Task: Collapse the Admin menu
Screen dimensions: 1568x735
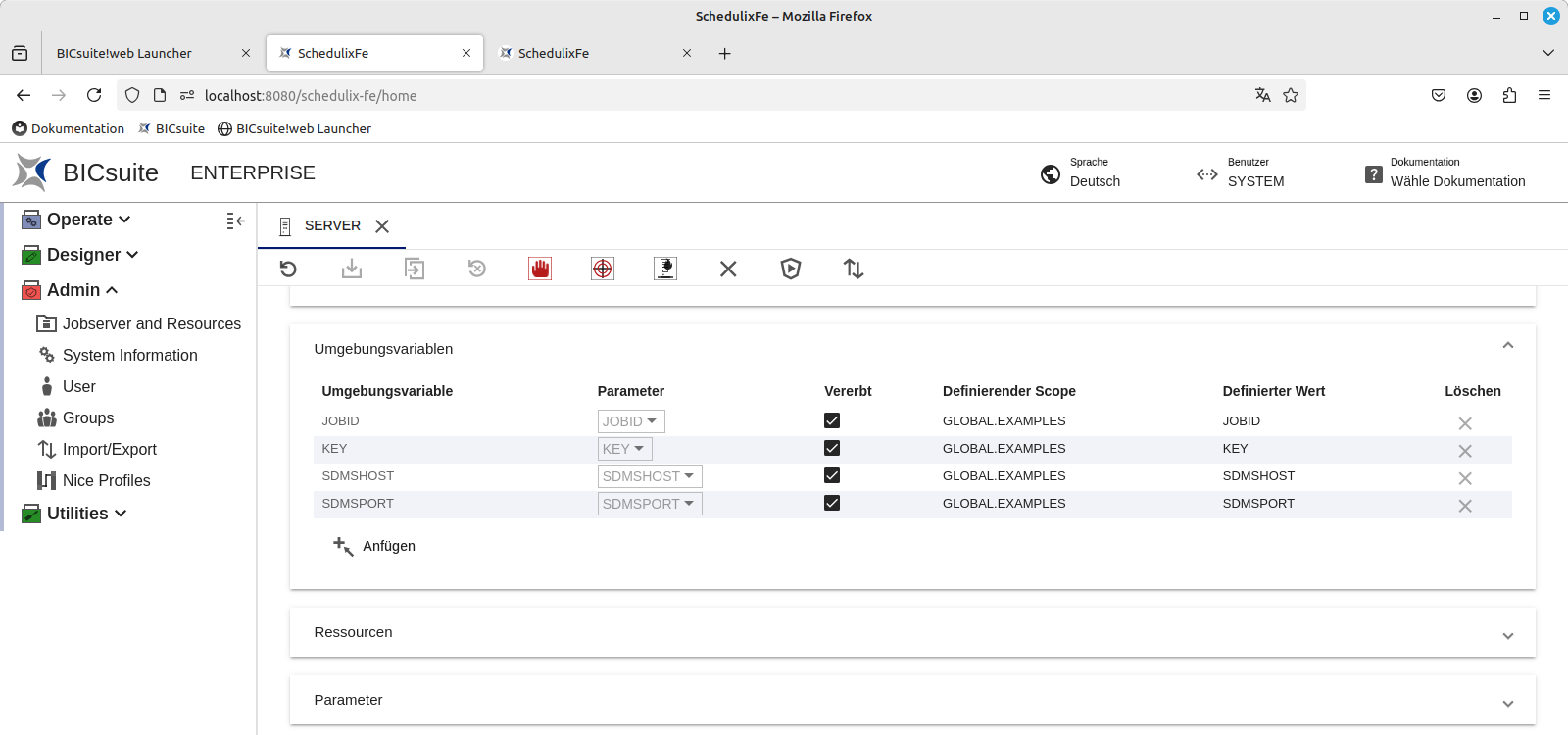Action: (71, 290)
